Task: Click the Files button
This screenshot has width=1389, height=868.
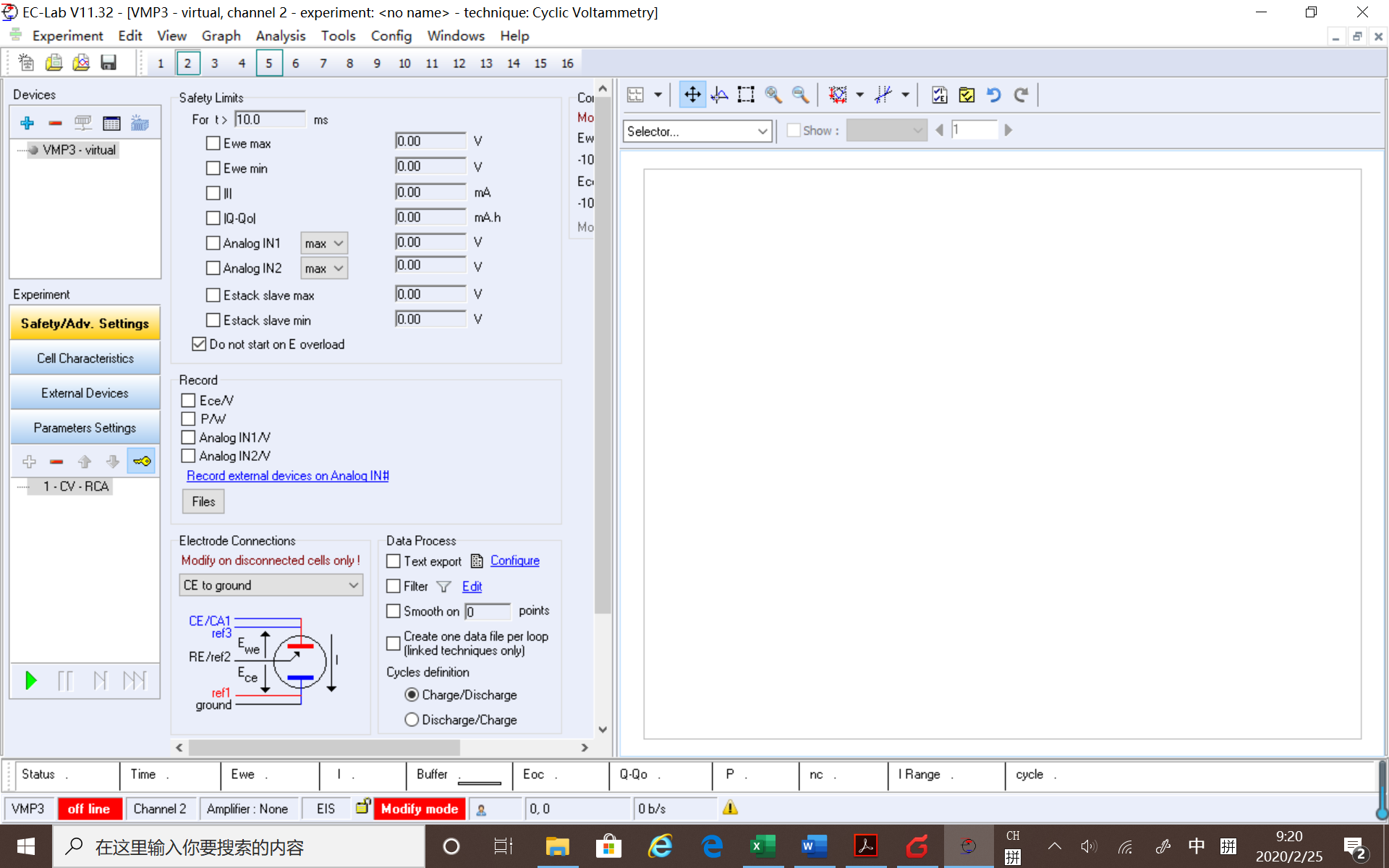Action: [203, 501]
